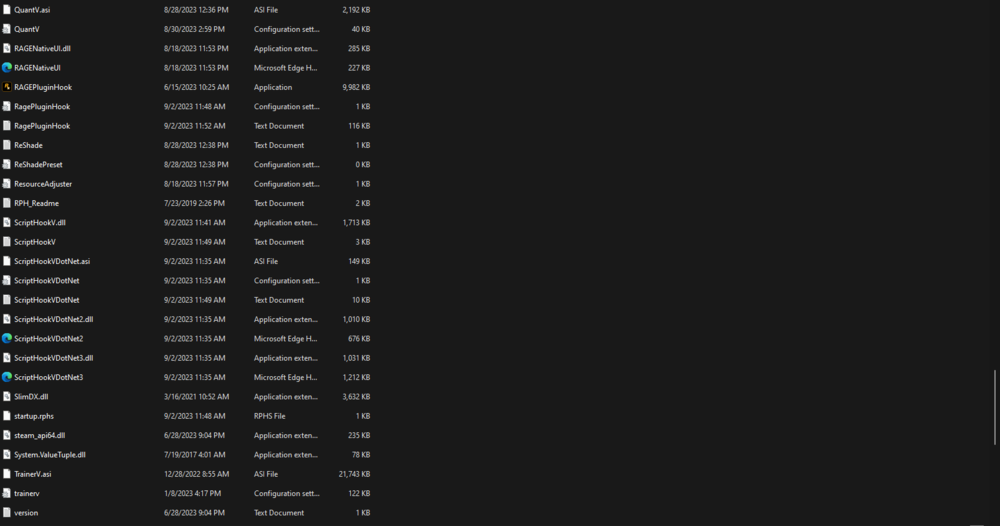The image size is (1000, 526).
Task: Select the trainerv configuration settings file
Action: coord(27,493)
